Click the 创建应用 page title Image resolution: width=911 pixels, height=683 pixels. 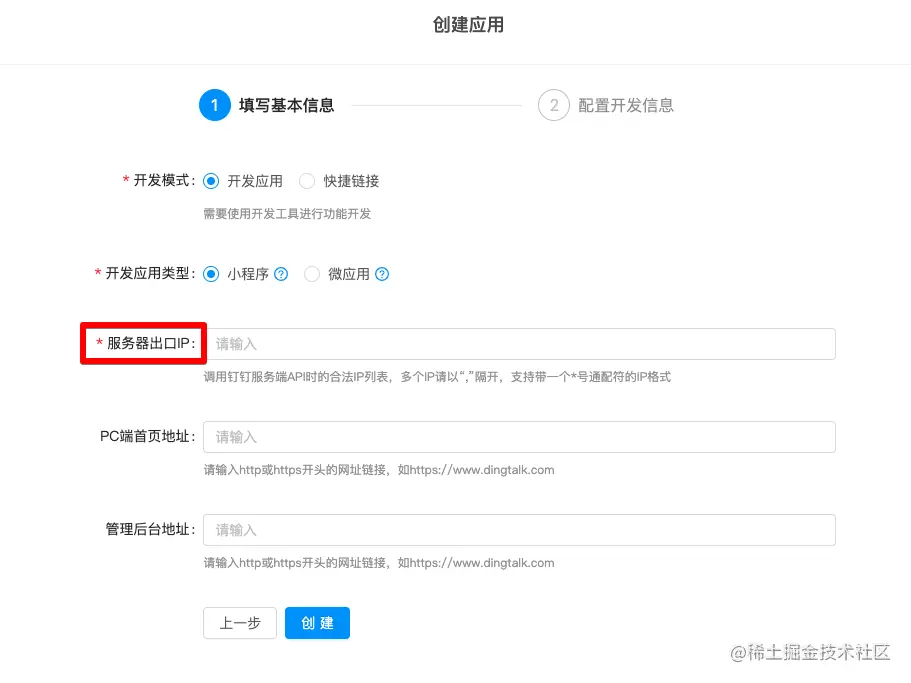pyautogui.click(x=468, y=25)
